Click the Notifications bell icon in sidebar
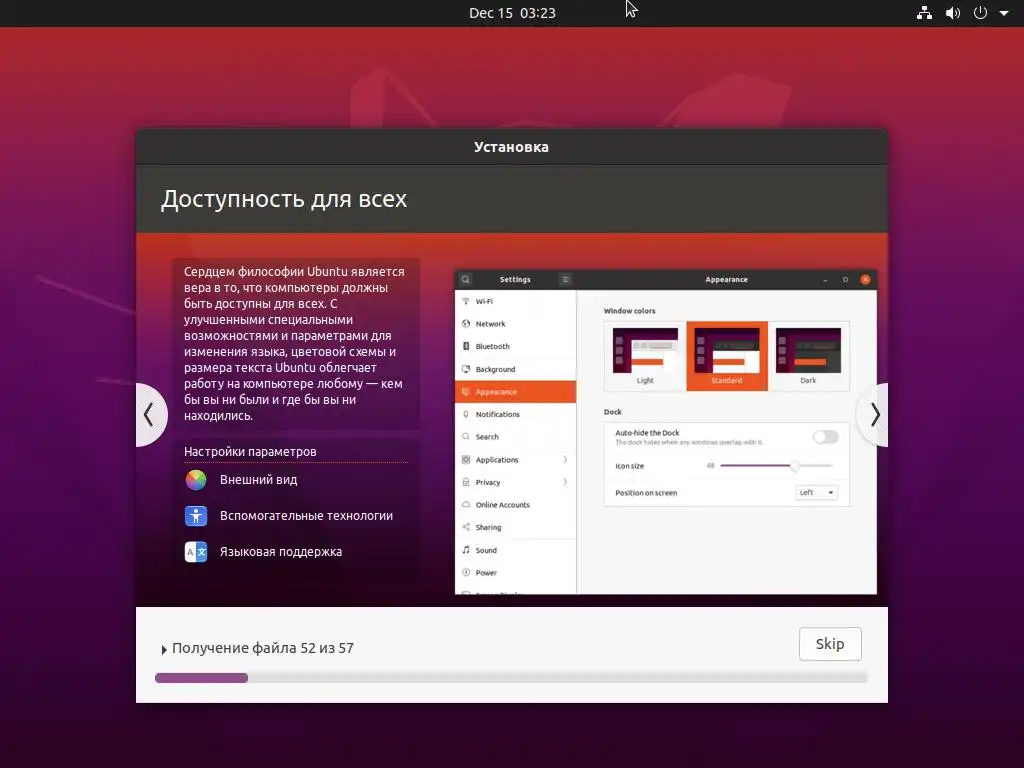The width and height of the screenshot is (1024, 768). coord(466,415)
